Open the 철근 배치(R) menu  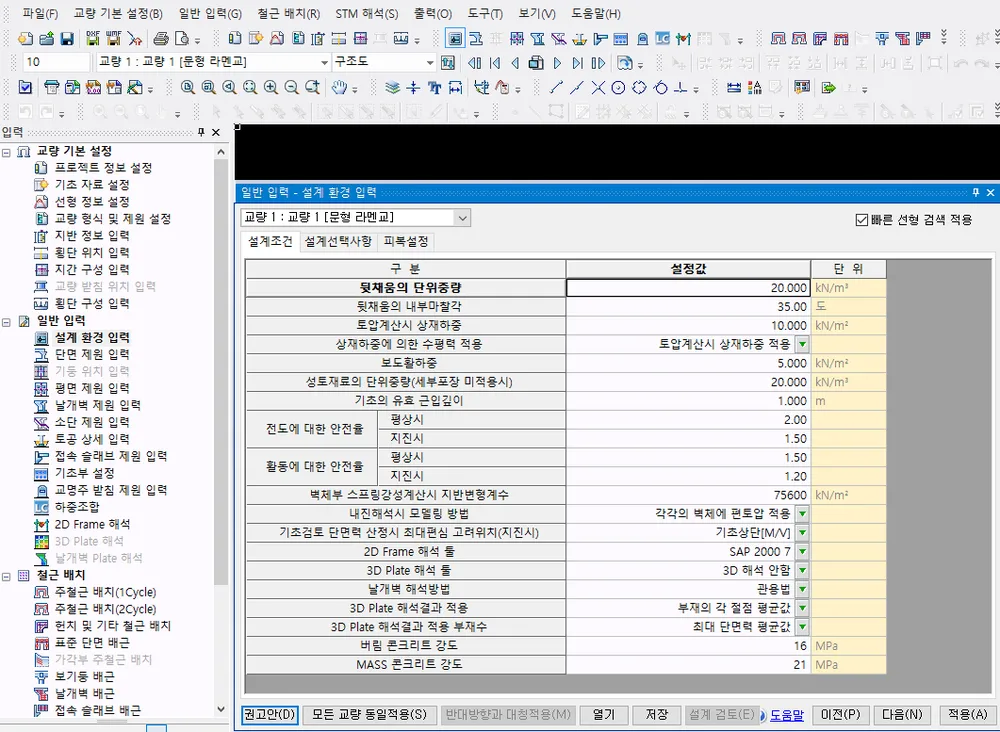tap(289, 13)
